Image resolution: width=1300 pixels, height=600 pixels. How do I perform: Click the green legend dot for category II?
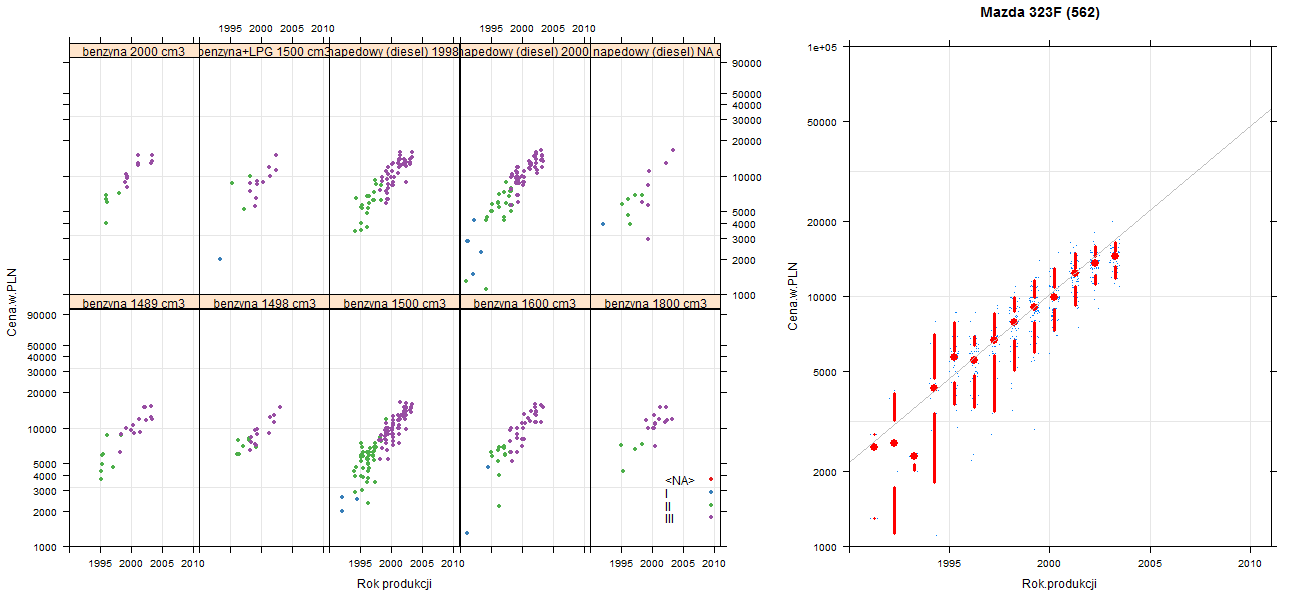tap(710, 504)
